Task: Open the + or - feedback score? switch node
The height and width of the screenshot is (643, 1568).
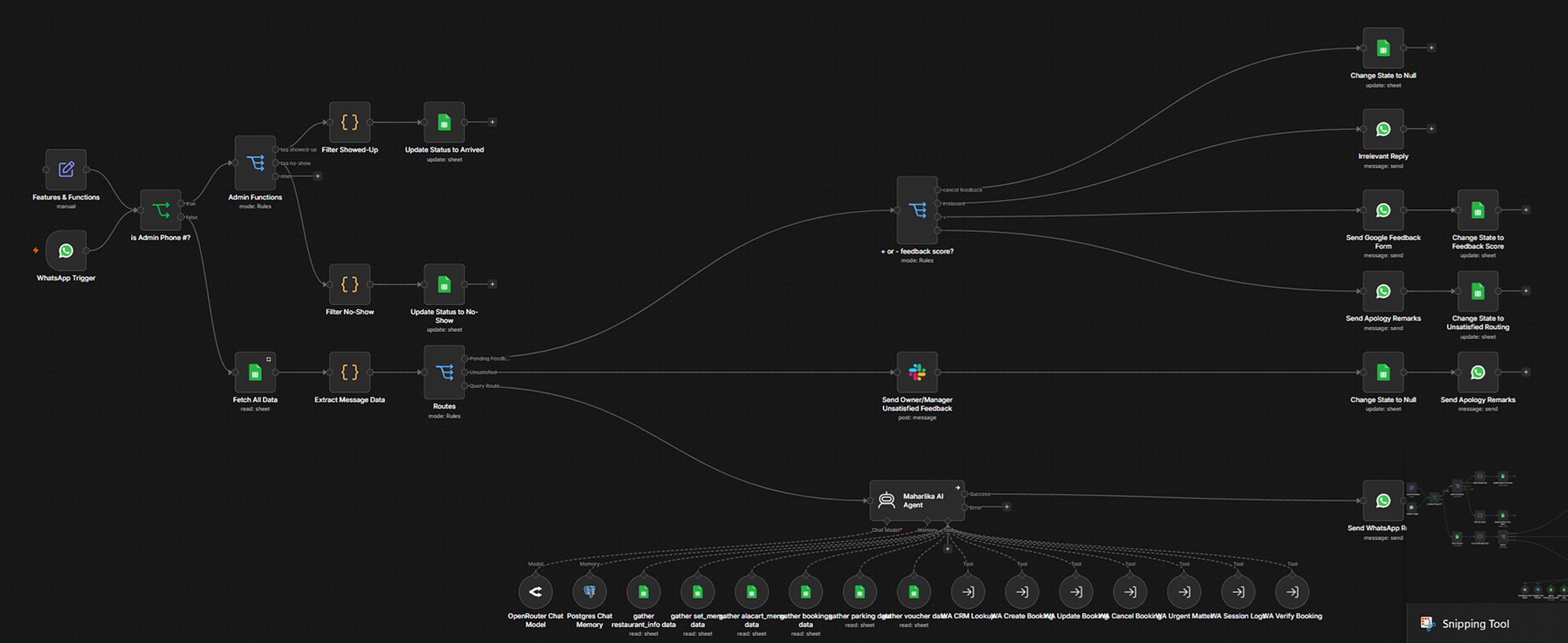Action: coord(917,210)
